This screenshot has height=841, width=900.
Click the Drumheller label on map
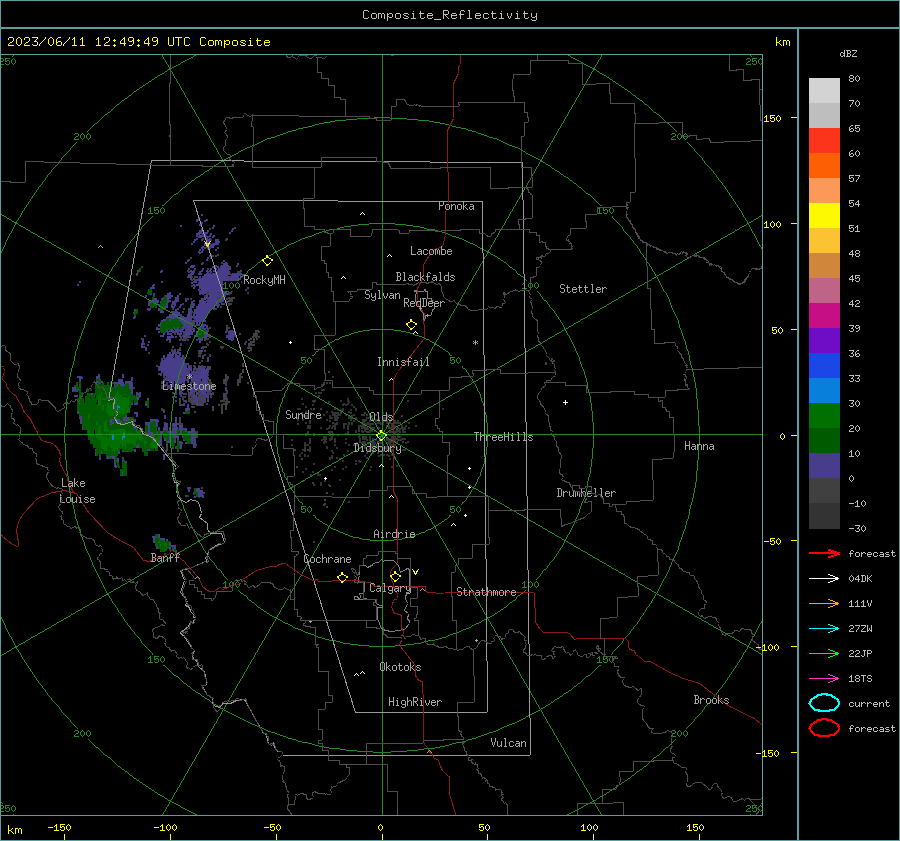click(x=586, y=493)
